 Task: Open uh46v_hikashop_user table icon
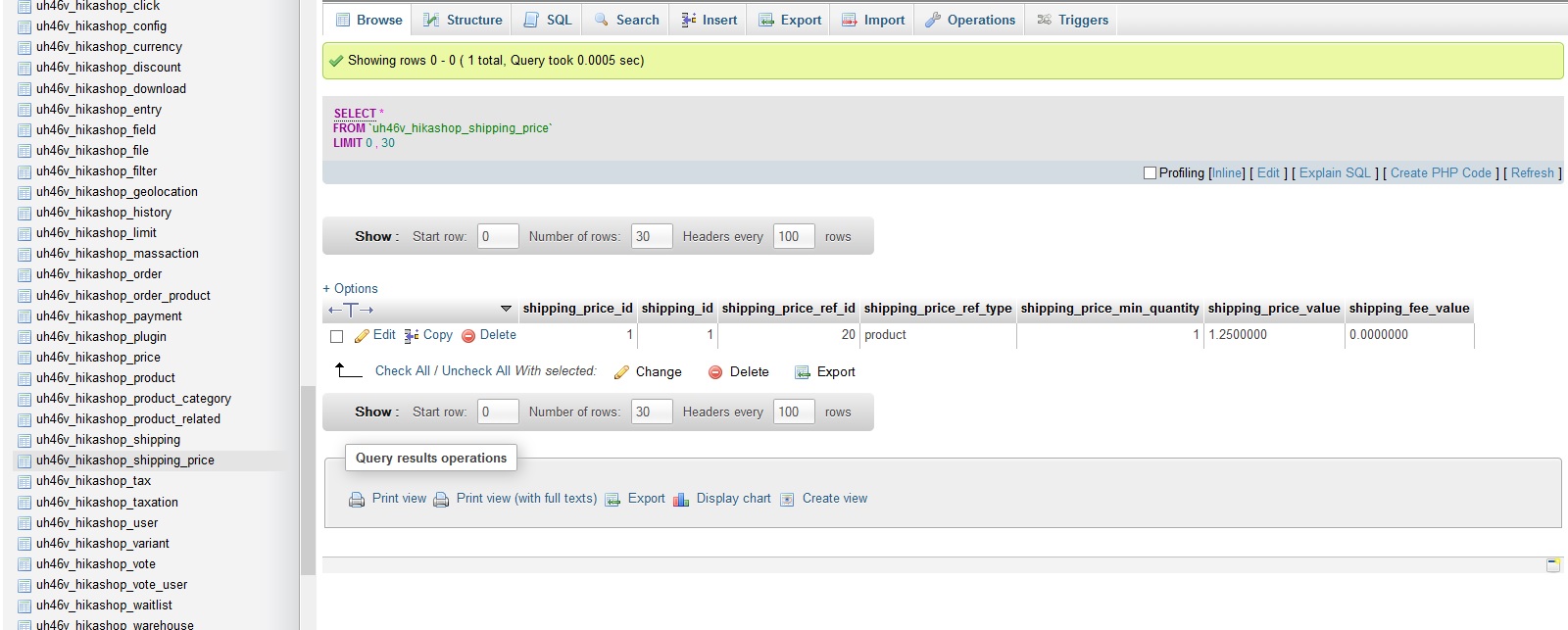pyautogui.click(x=24, y=523)
